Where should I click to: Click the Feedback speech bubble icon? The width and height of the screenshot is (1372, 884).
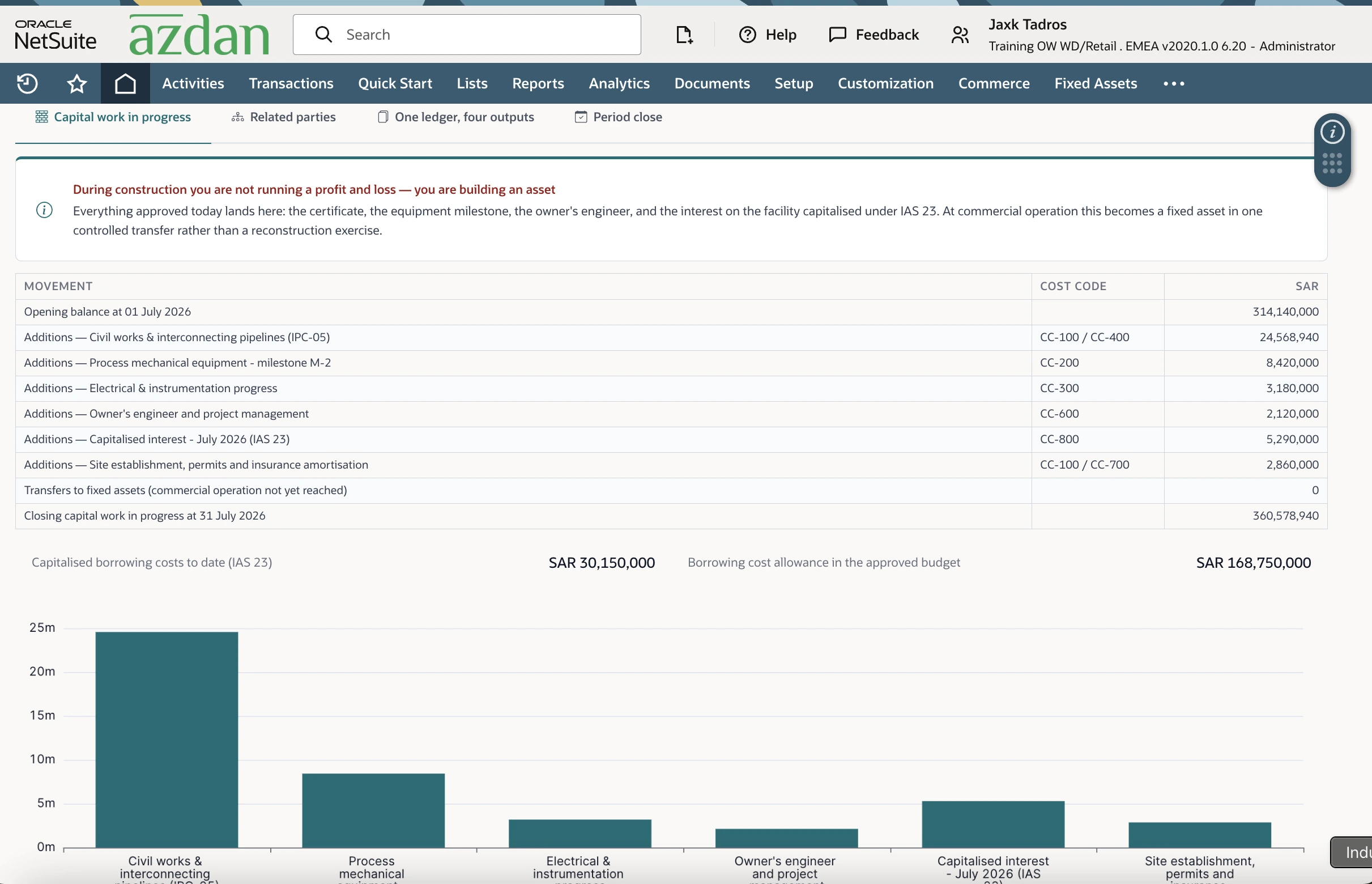click(837, 35)
